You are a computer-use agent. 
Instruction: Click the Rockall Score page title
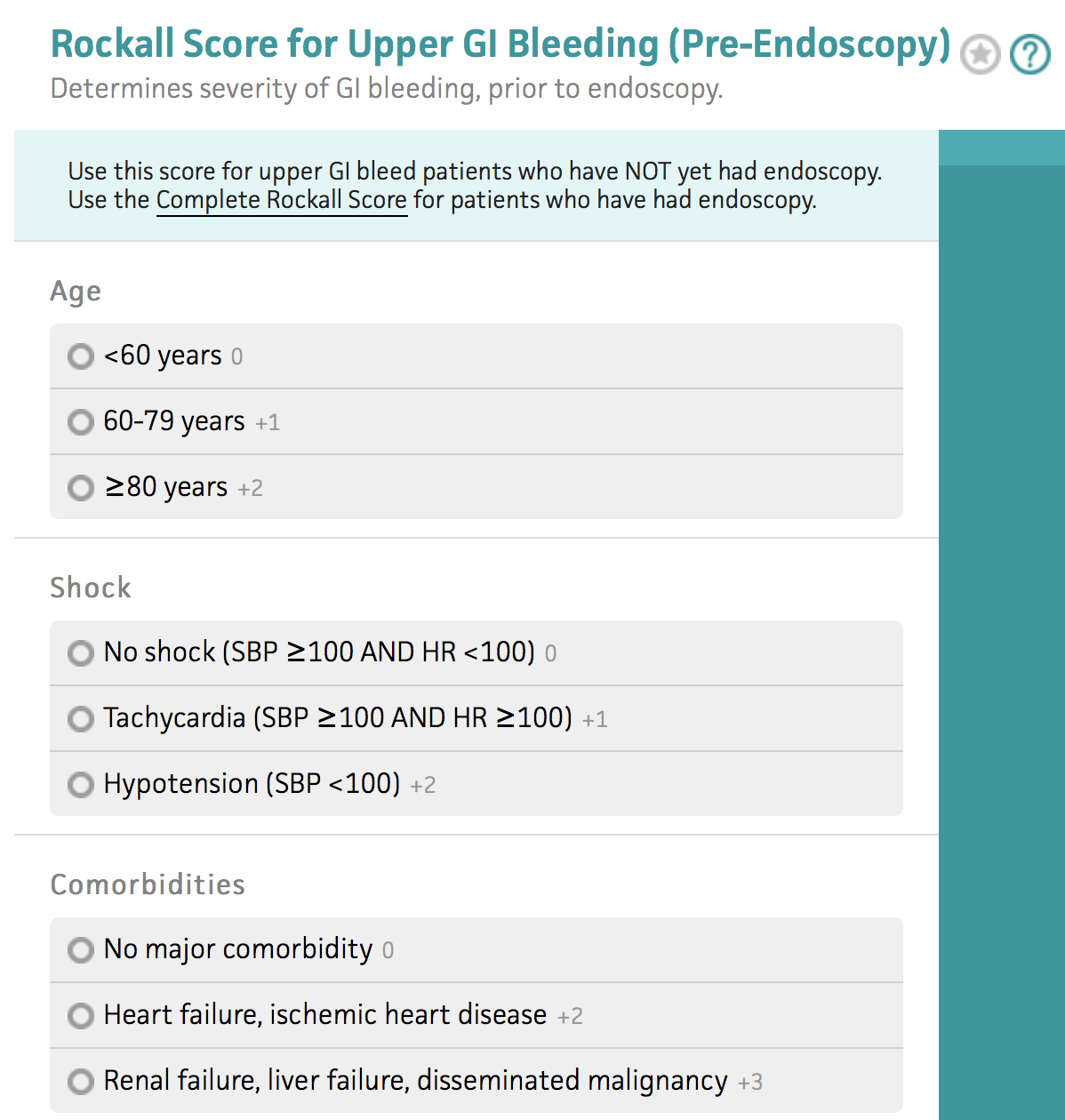[x=500, y=45]
